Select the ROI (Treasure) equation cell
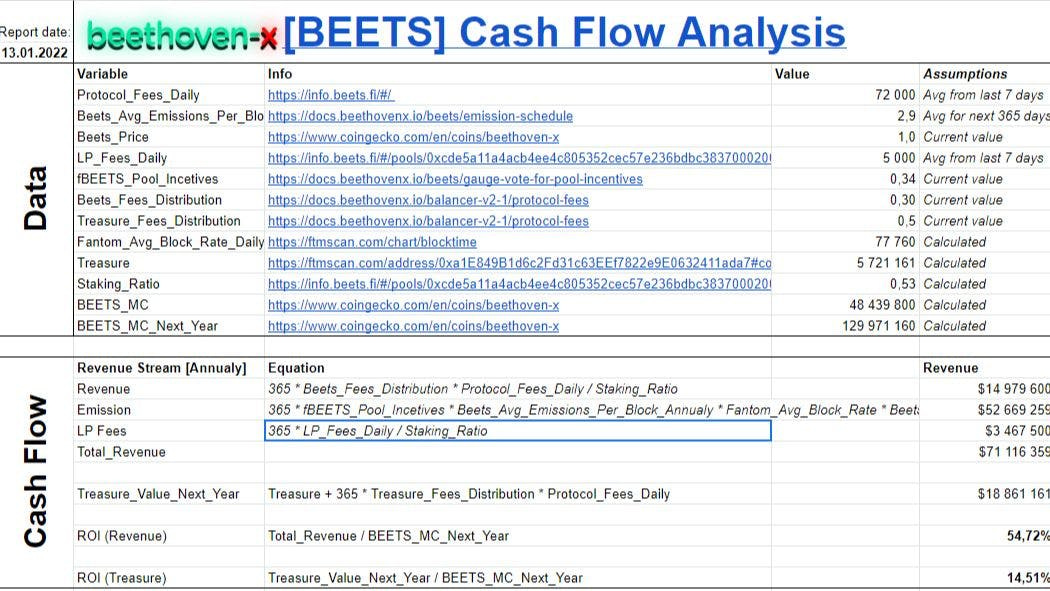 (x=518, y=578)
